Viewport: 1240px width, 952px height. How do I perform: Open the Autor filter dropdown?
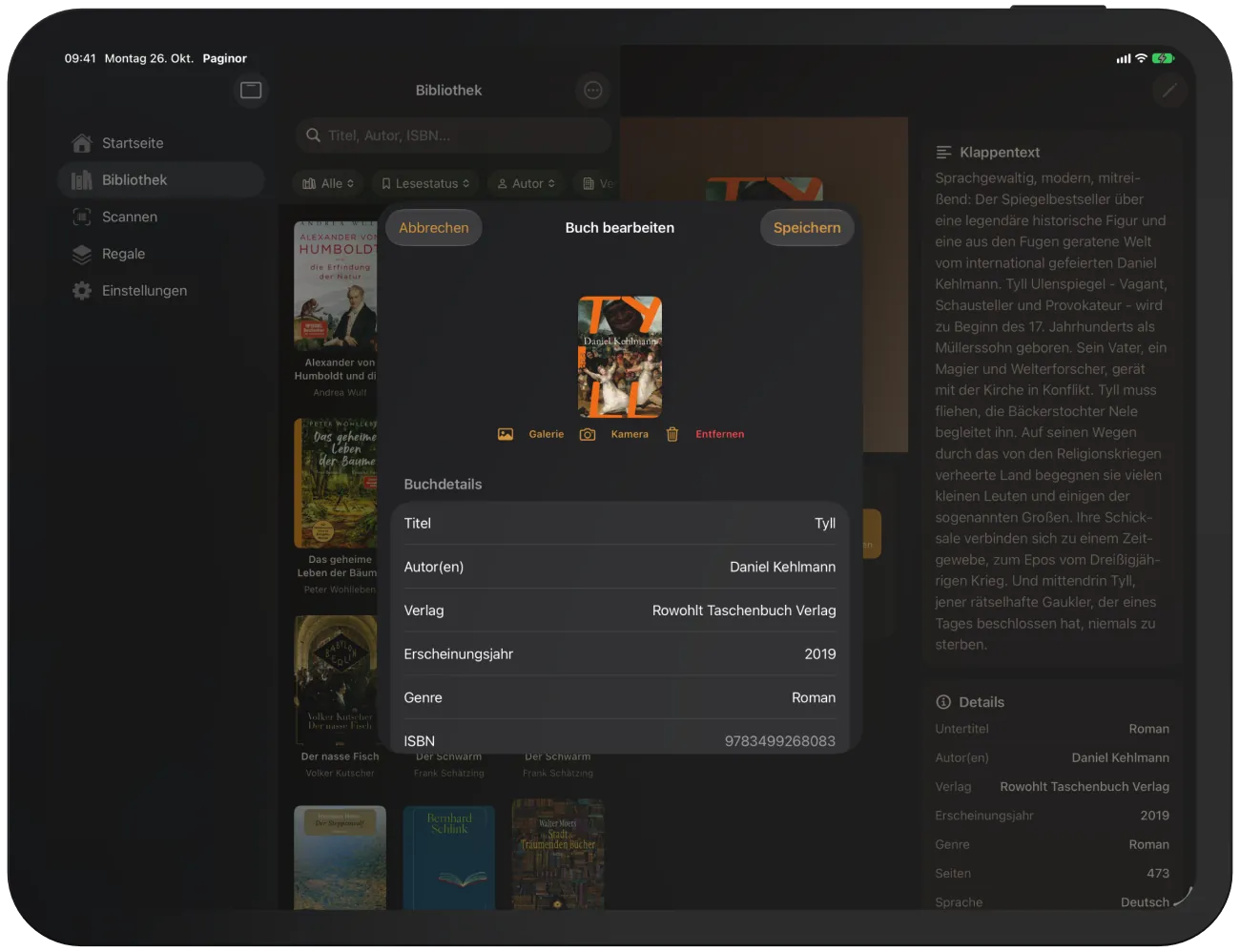(527, 183)
